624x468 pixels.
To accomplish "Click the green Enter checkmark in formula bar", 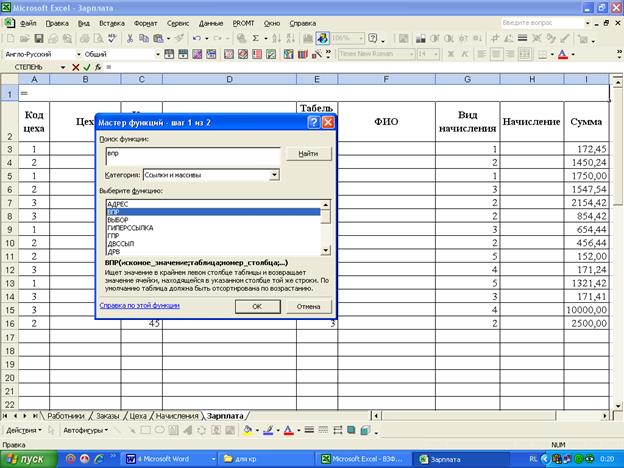I will point(85,67).
